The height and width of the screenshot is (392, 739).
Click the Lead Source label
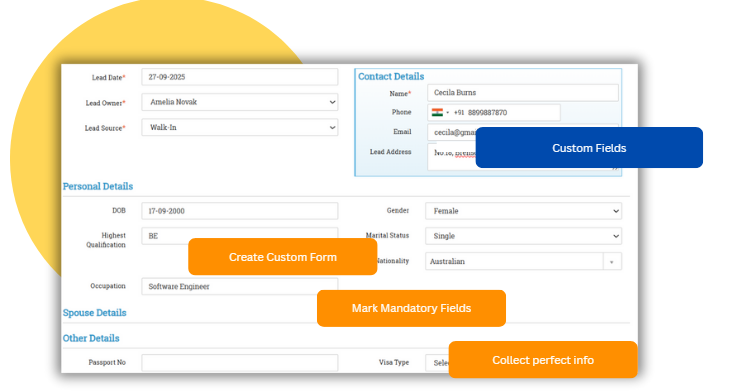pos(105,128)
